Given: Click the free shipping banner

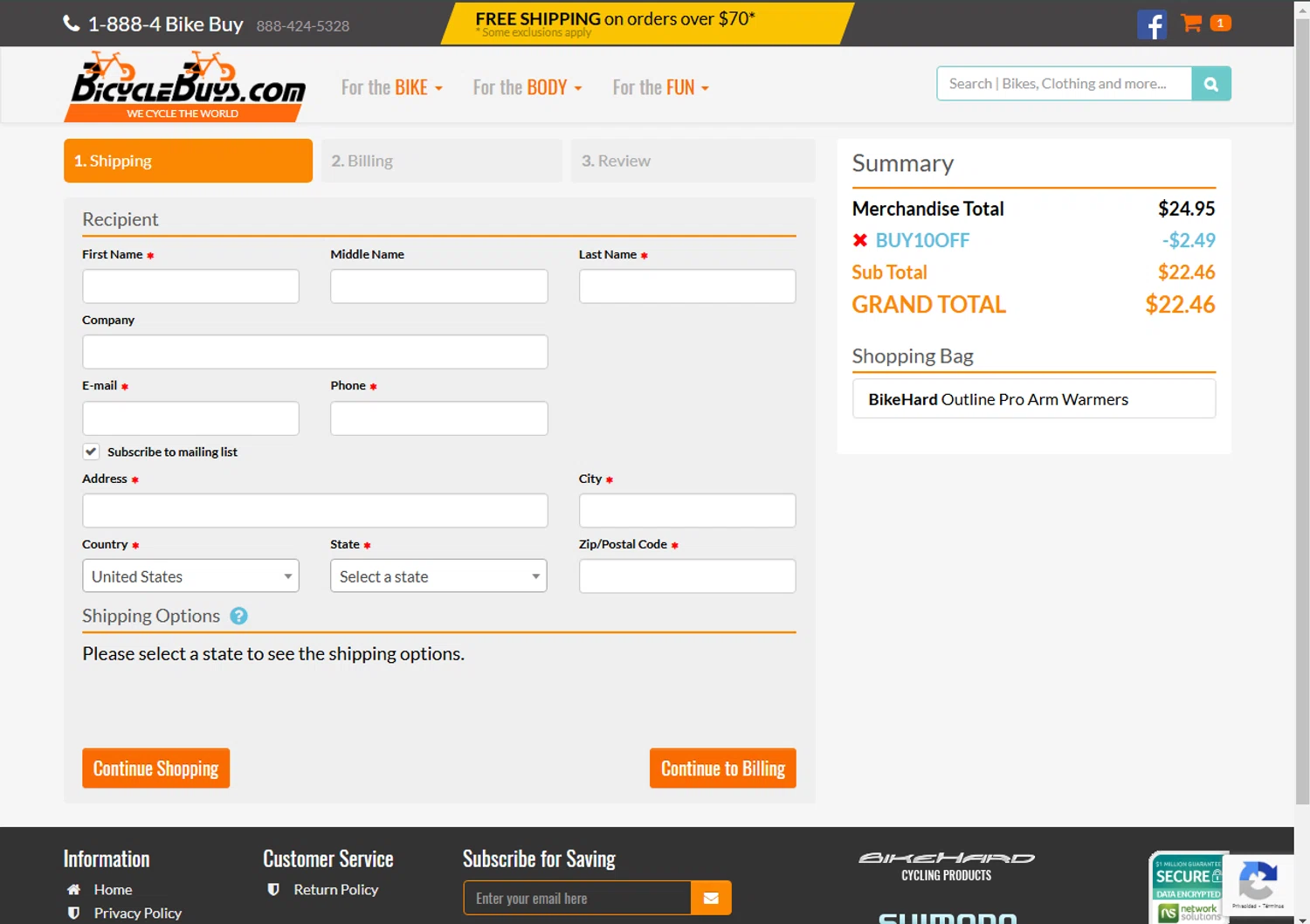Looking at the screenshot, I should (x=648, y=24).
